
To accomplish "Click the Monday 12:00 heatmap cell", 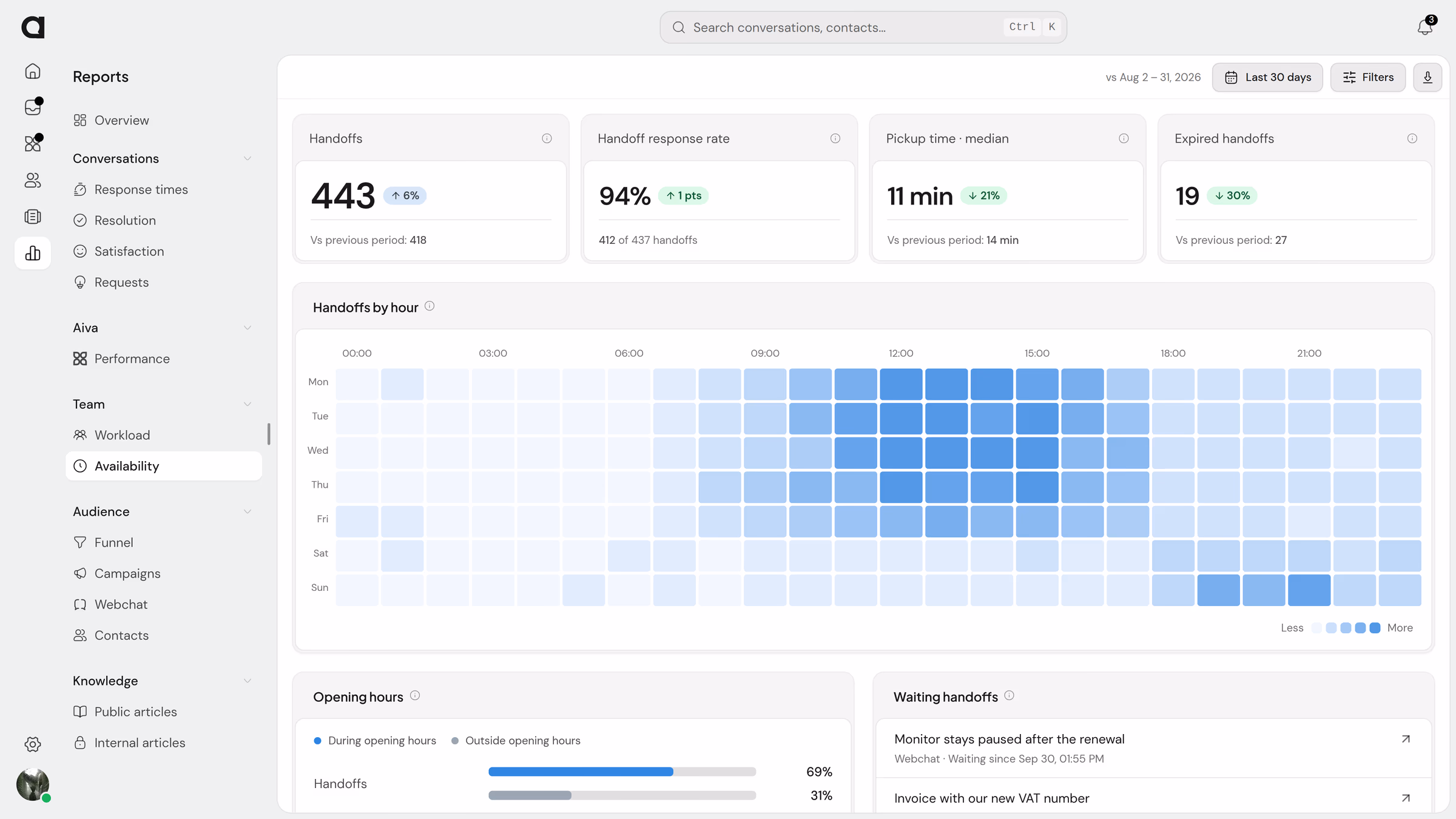I will tap(901, 384).
